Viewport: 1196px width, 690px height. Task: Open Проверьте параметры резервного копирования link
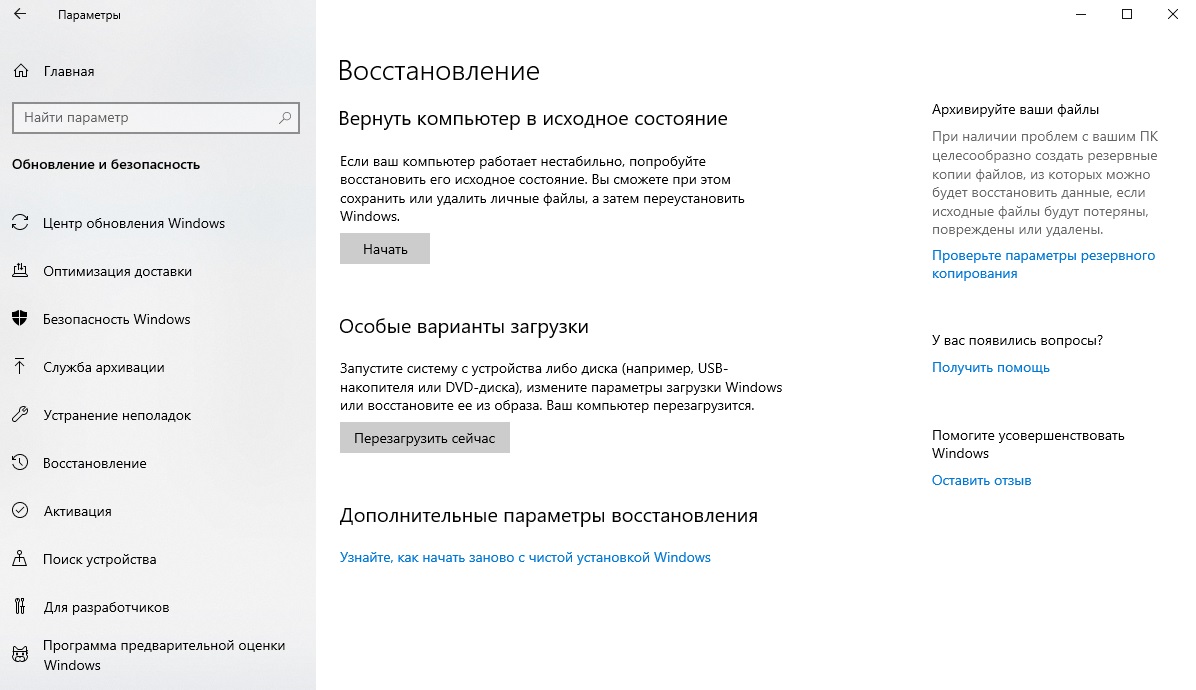click(1043, 265)
